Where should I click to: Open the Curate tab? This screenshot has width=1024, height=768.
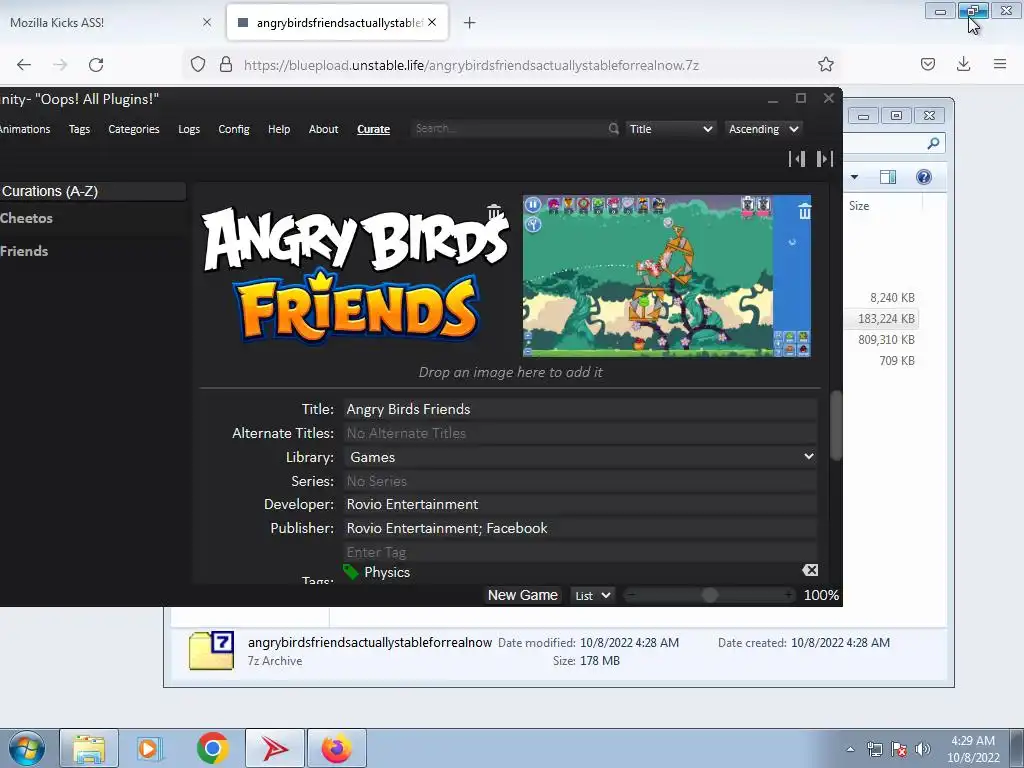point(374,129)
